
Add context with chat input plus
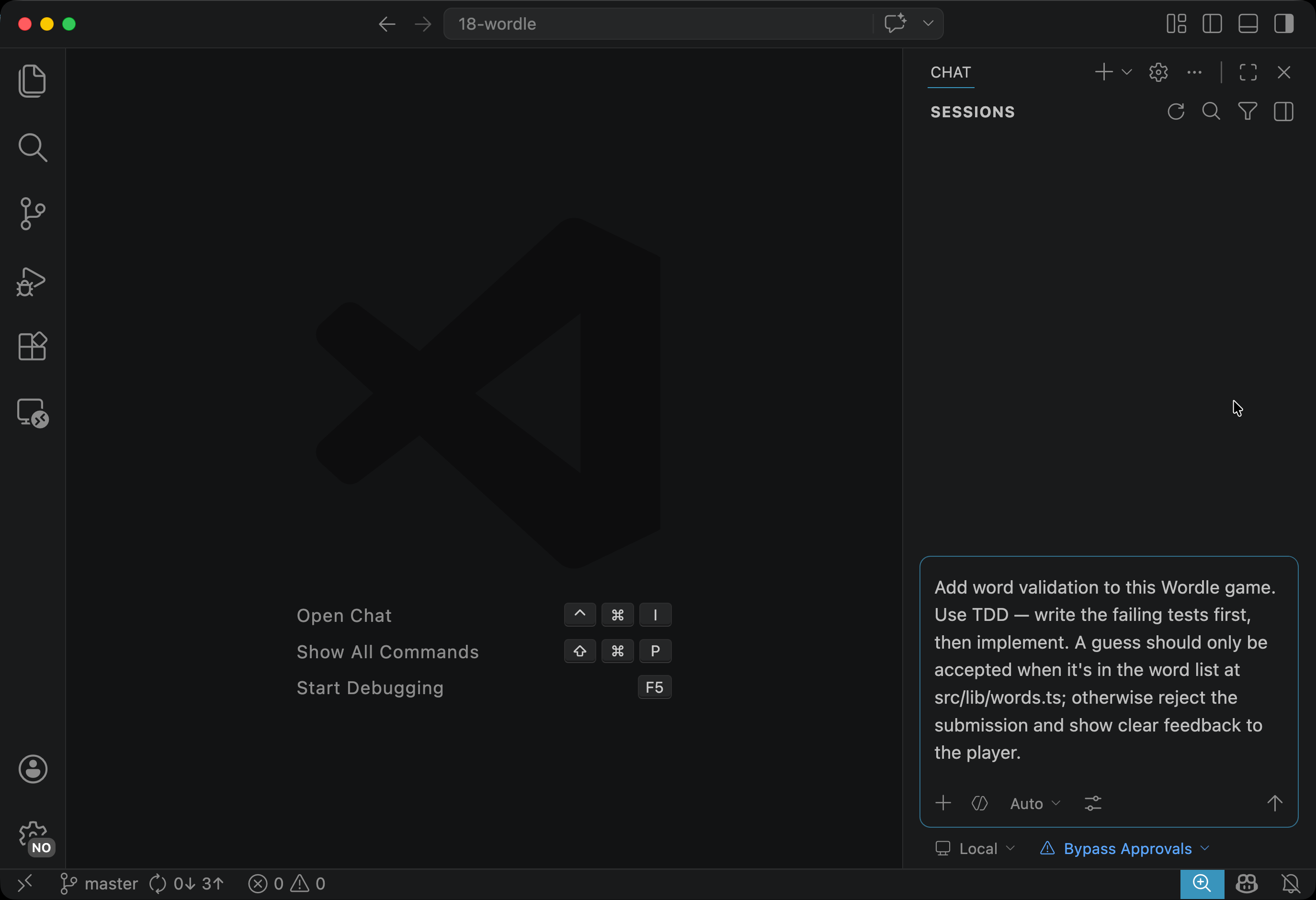943,803
